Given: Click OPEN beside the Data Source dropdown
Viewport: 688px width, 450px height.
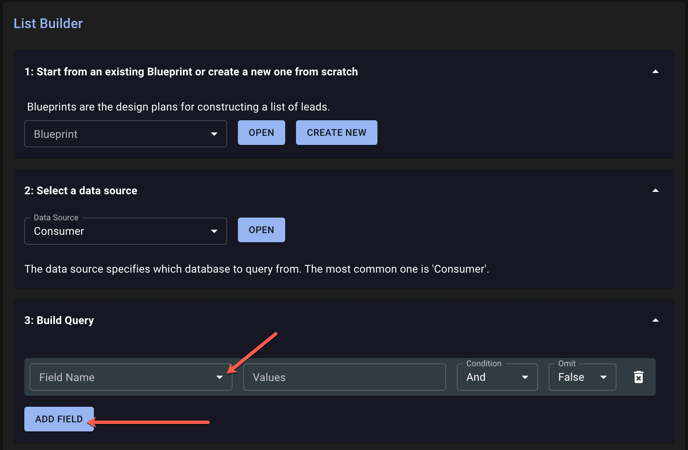Looking at the screenshot, I should (x=262, y=230).
